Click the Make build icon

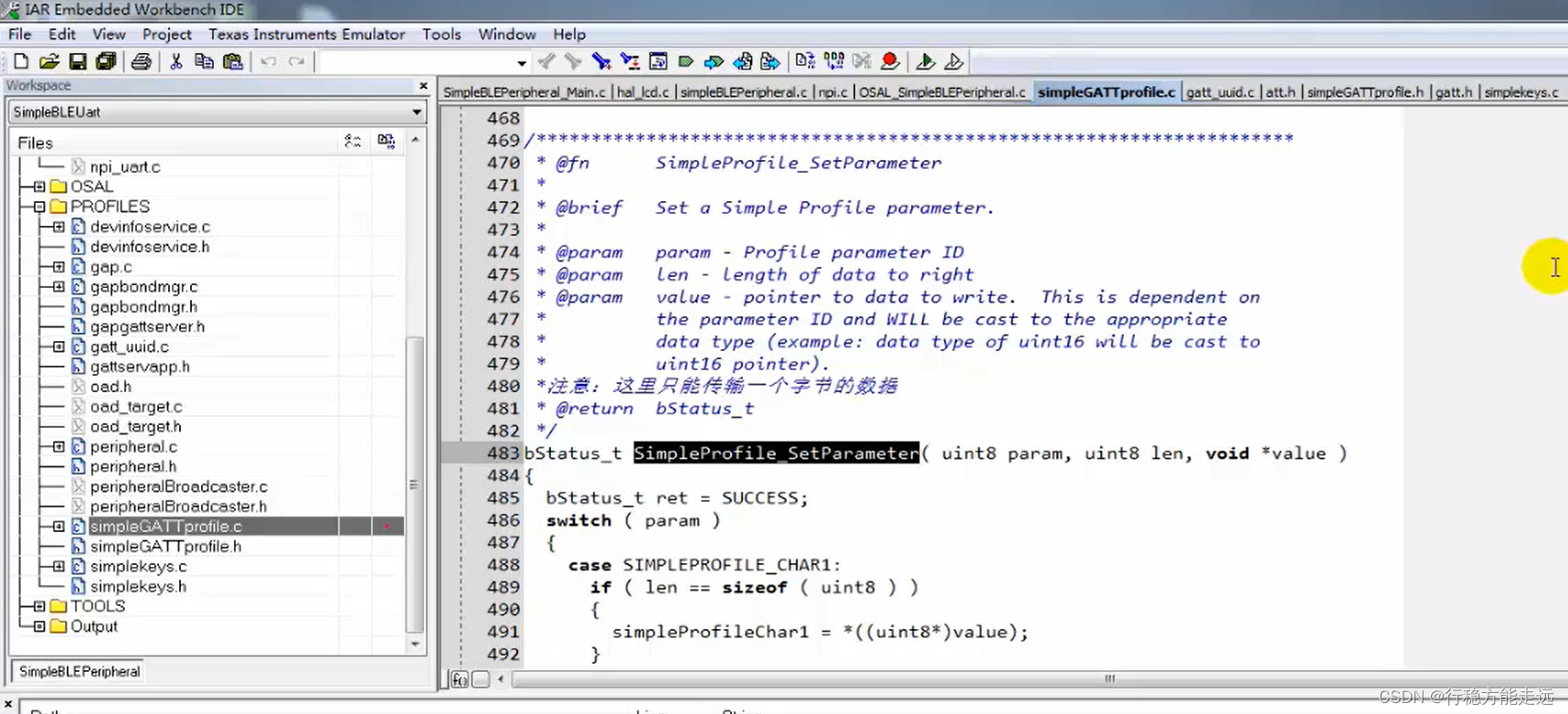click(x=833, y=61)
